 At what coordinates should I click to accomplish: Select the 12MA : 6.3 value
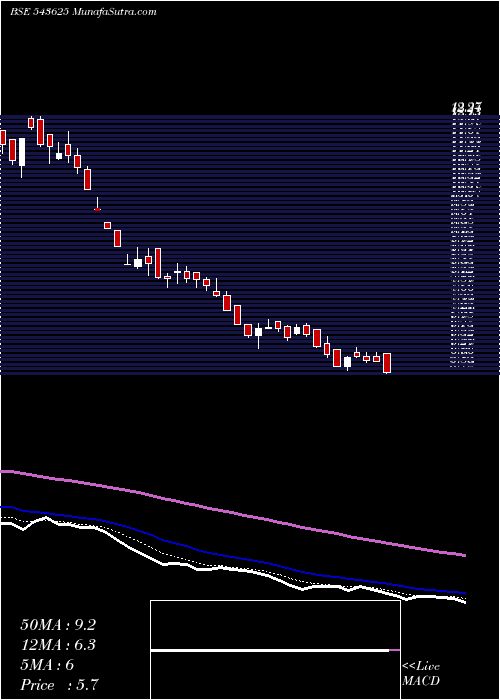(58, 645)
